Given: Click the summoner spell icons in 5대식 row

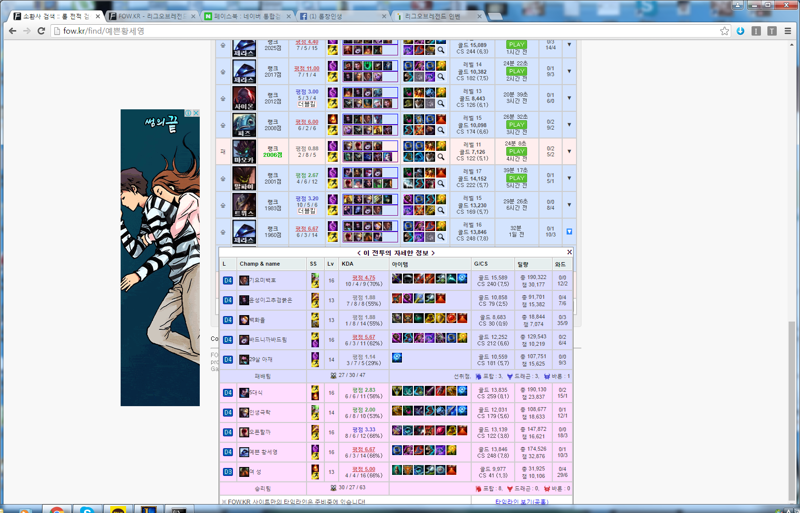Looking at the screenshot, I should point(315,393).
